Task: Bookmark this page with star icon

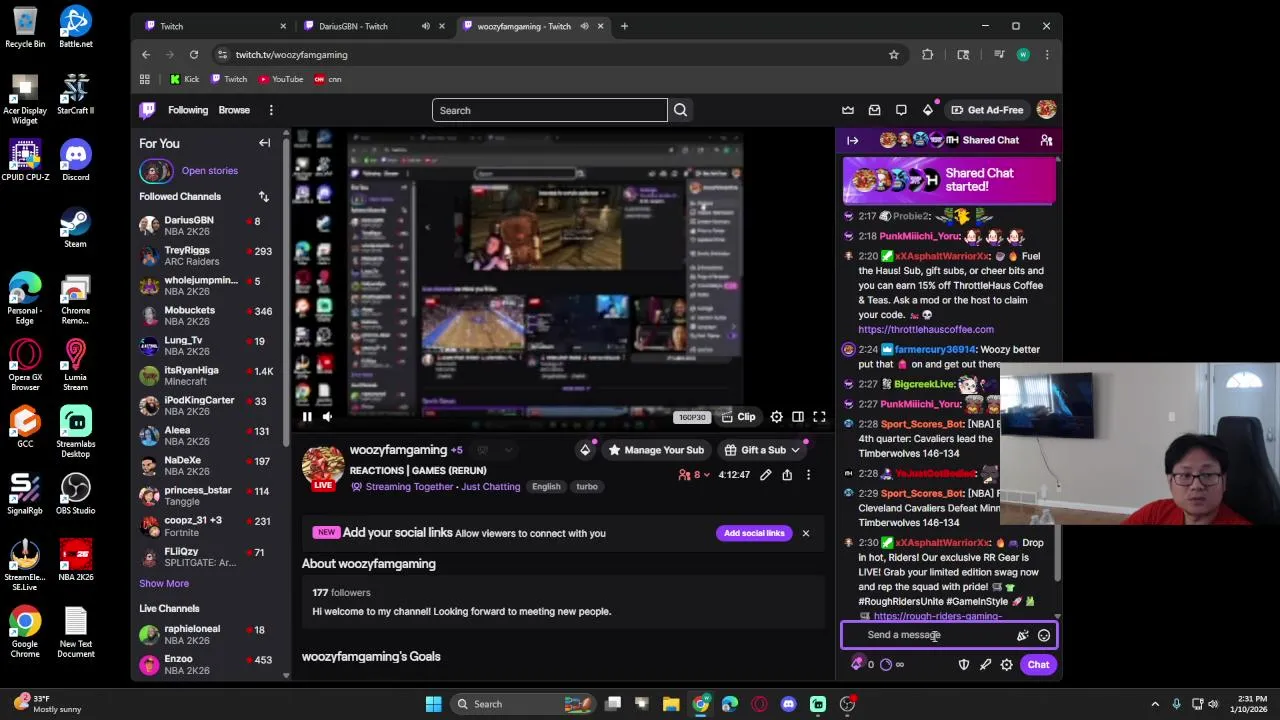Action: click(894, 55)
